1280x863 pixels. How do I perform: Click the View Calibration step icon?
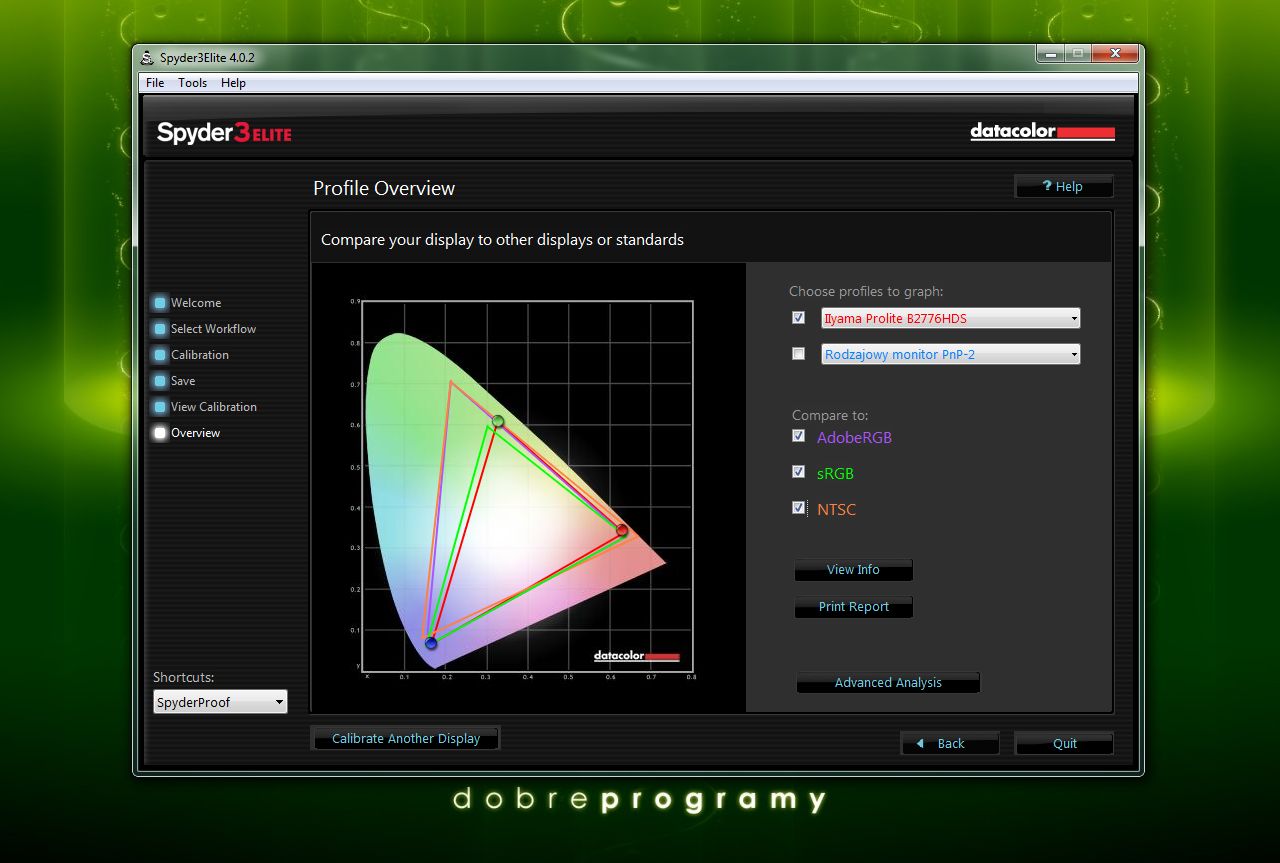tap(160, 407)
